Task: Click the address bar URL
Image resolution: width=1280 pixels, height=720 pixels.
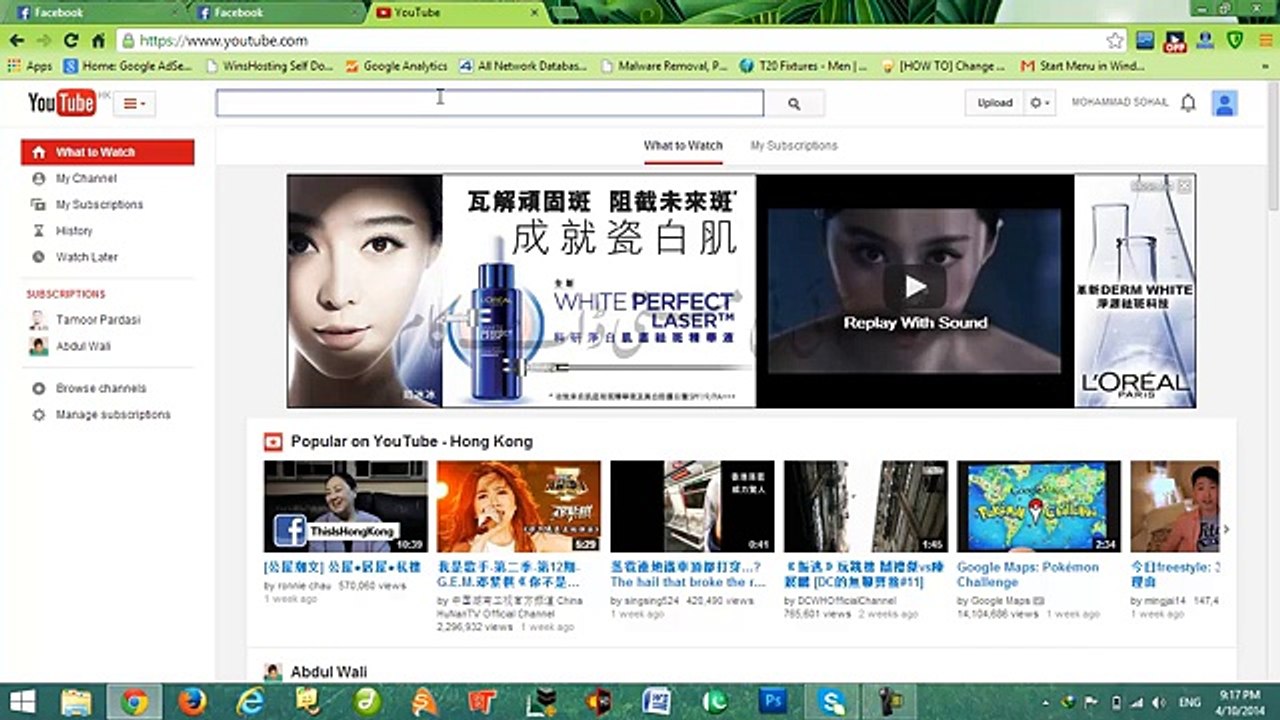Action: pyautogui.click(x=224, y=41)
